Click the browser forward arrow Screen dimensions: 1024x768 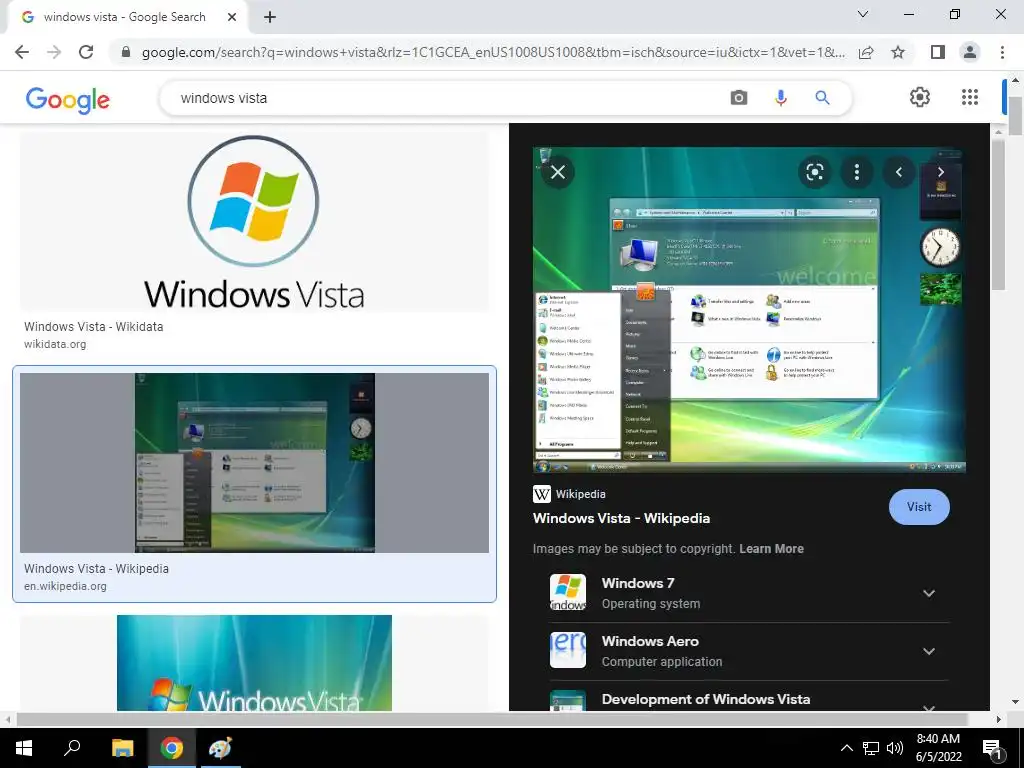(x=54, y=52)
